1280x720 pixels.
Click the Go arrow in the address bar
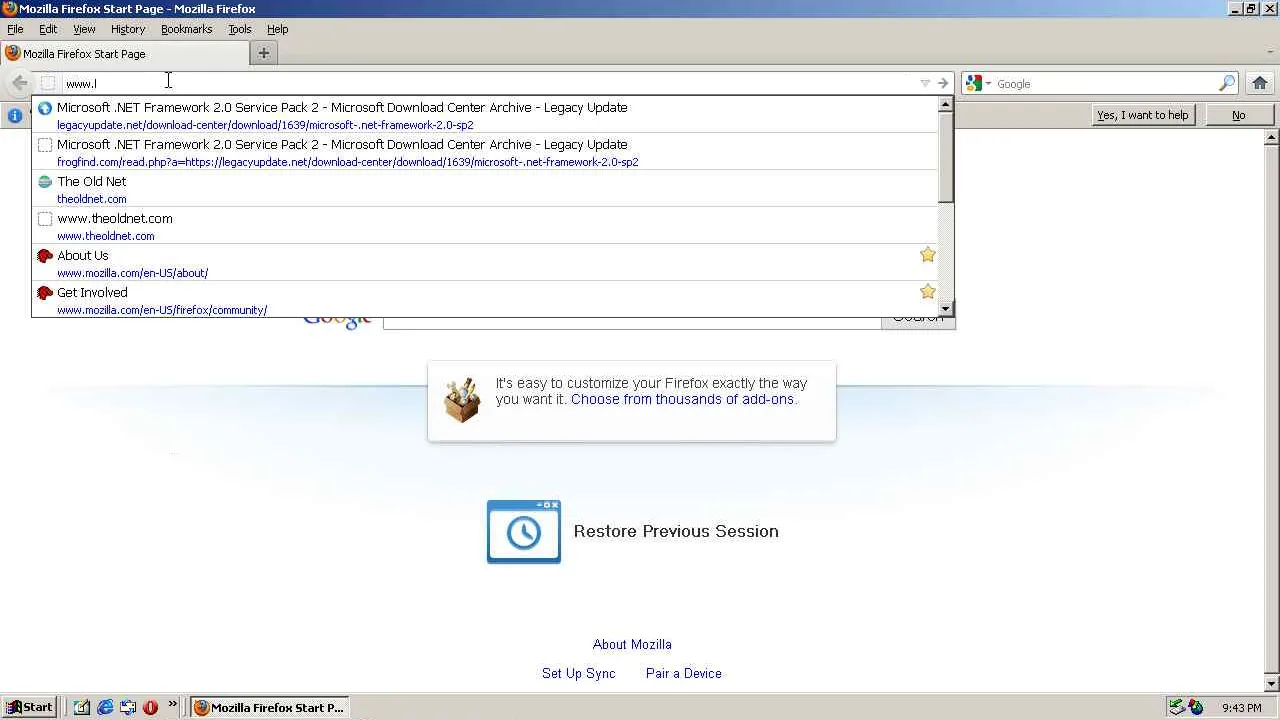(x=942, y=83)
